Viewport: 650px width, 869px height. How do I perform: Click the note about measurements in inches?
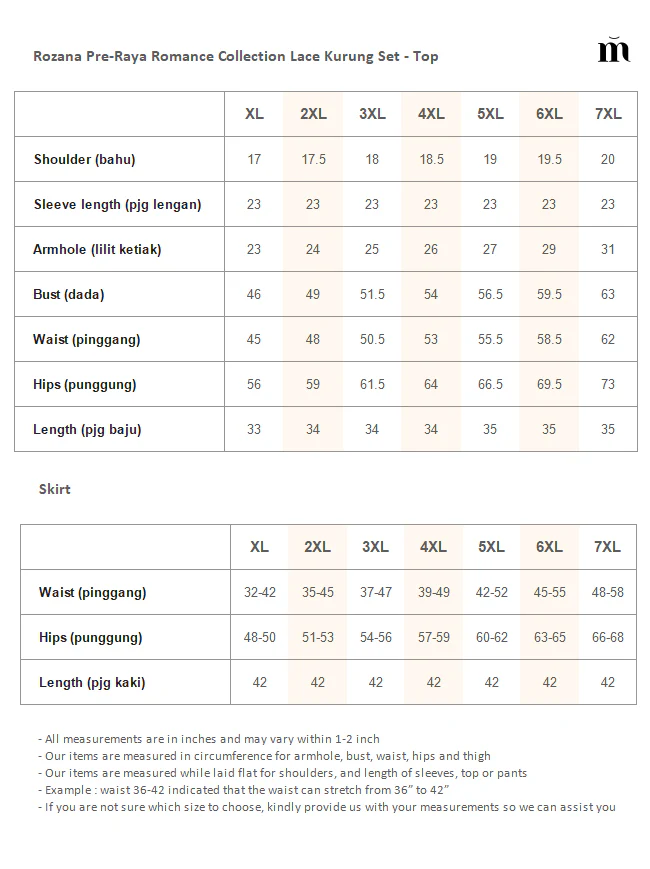pyautogui.click(x=209, y=739)
